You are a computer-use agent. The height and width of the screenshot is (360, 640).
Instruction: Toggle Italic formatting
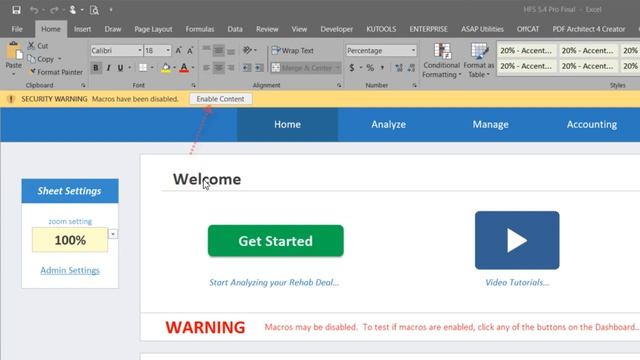coord(108,68)
